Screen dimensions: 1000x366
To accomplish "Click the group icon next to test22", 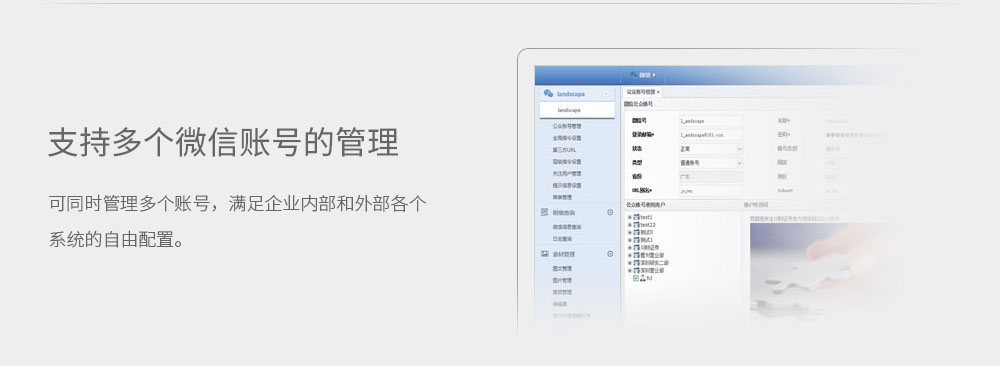I will (636, 225).
